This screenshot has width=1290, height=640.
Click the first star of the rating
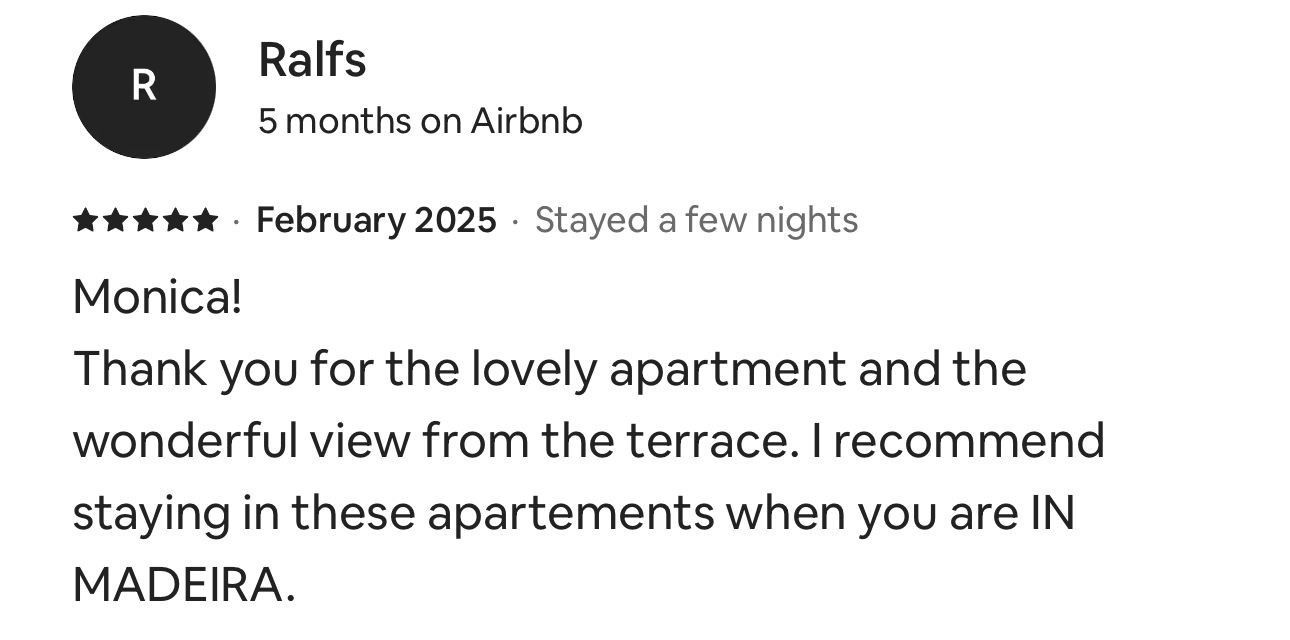pos(85,220)
